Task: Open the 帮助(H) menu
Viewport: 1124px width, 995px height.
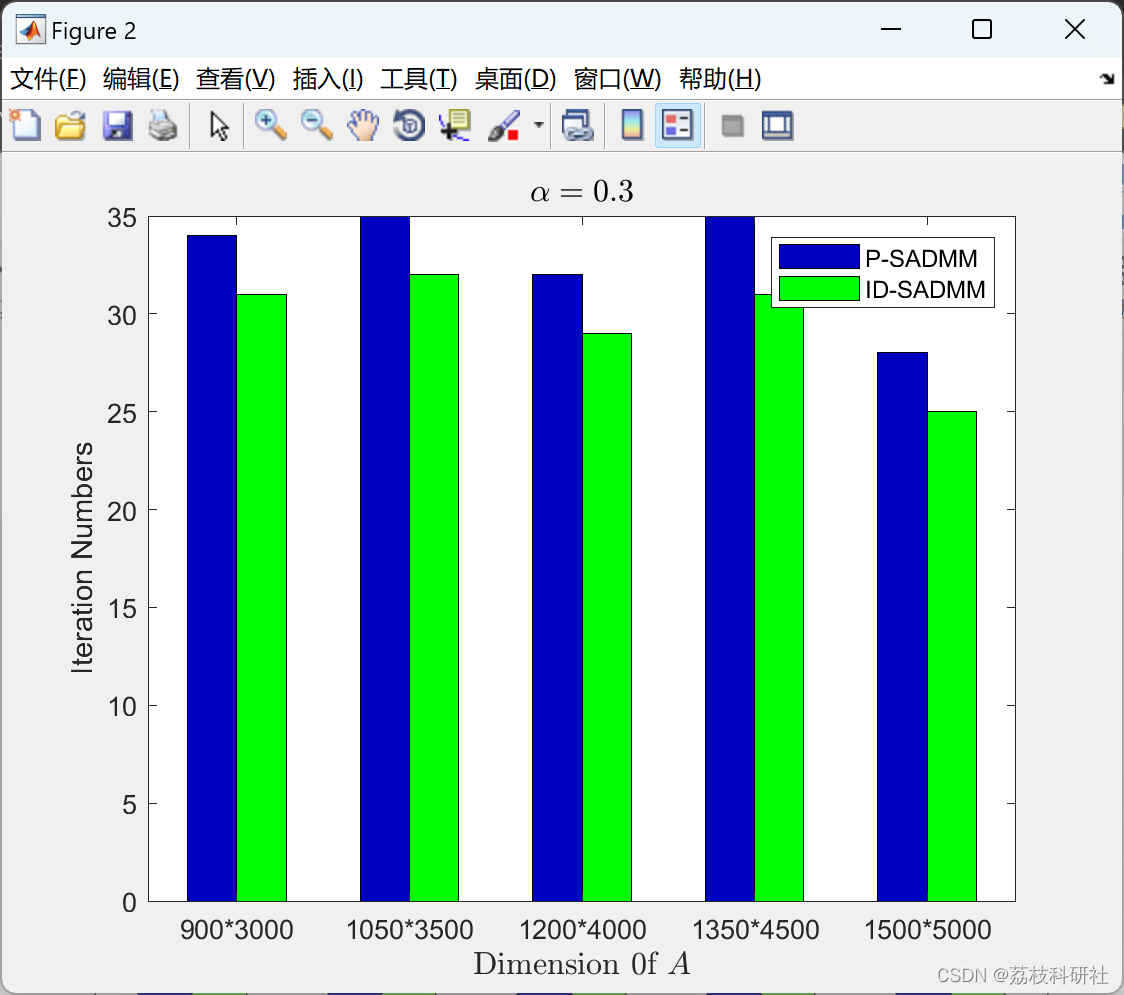Action: click(x=720, y=79)
